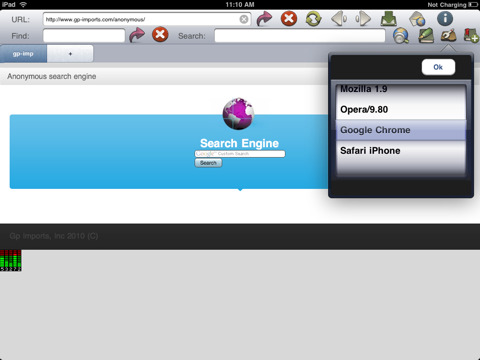Open the folder-with-globe icon
The image size is (480, 360).
click(417, 19)
